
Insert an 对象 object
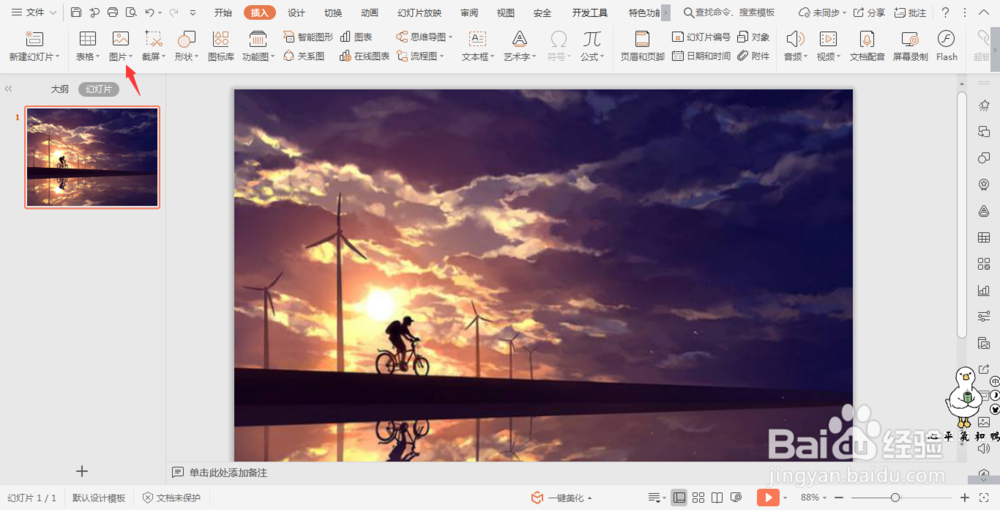[753, 37]
